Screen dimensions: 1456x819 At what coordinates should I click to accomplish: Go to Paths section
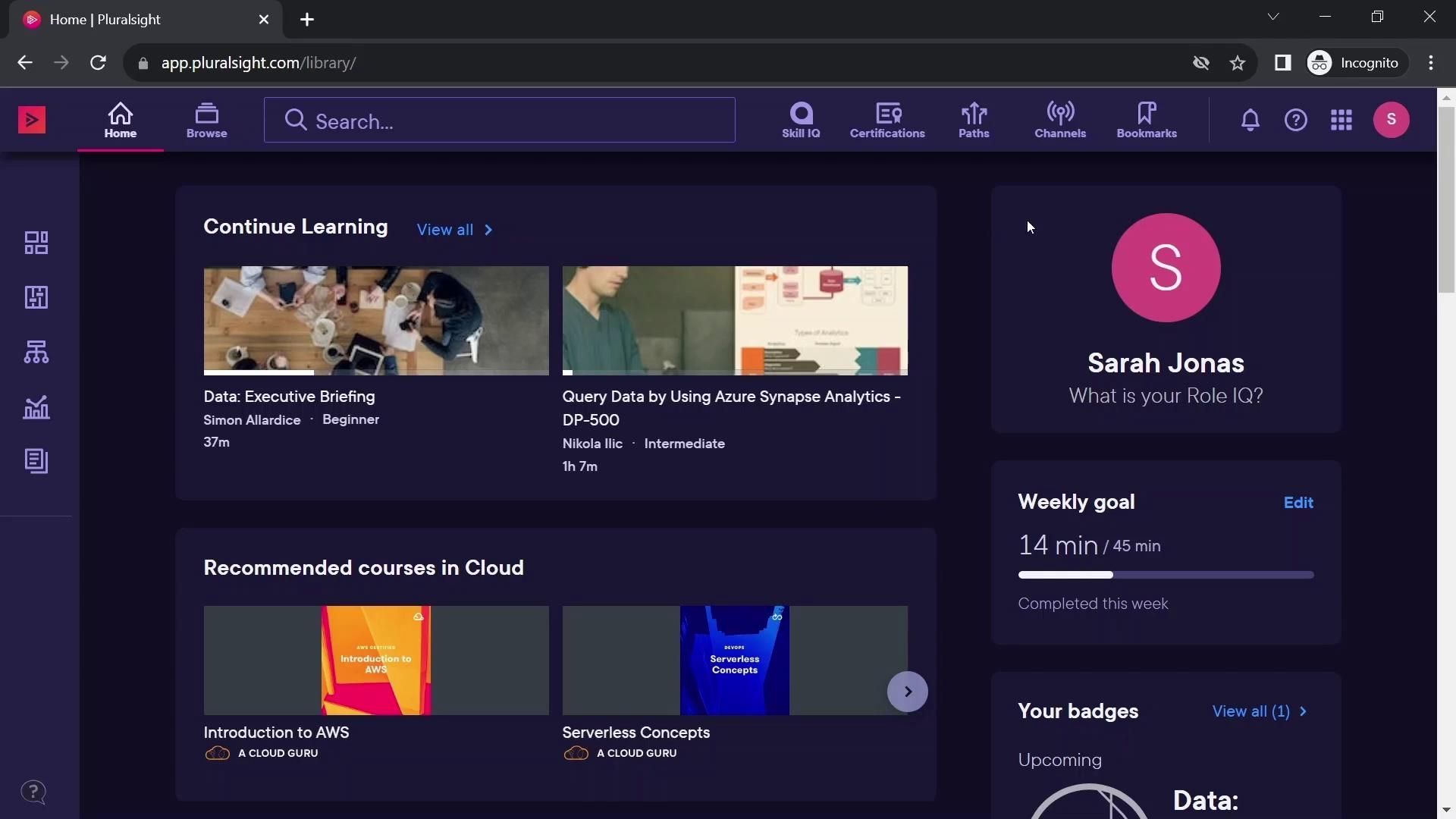pos(974,120)
